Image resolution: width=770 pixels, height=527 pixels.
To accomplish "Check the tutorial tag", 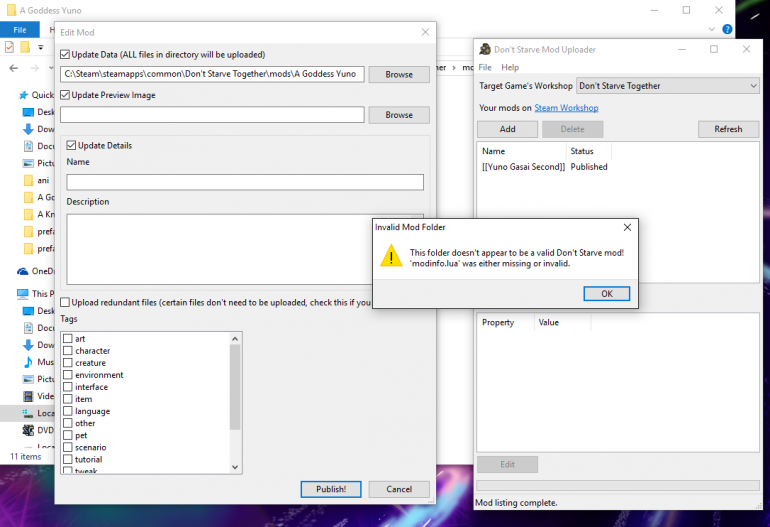I will coord(68,459).
